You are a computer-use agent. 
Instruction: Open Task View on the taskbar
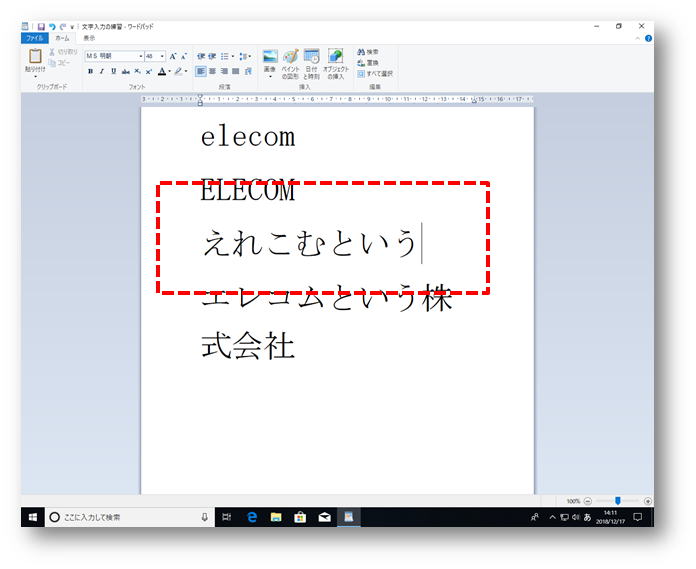[x=226, y=518]
